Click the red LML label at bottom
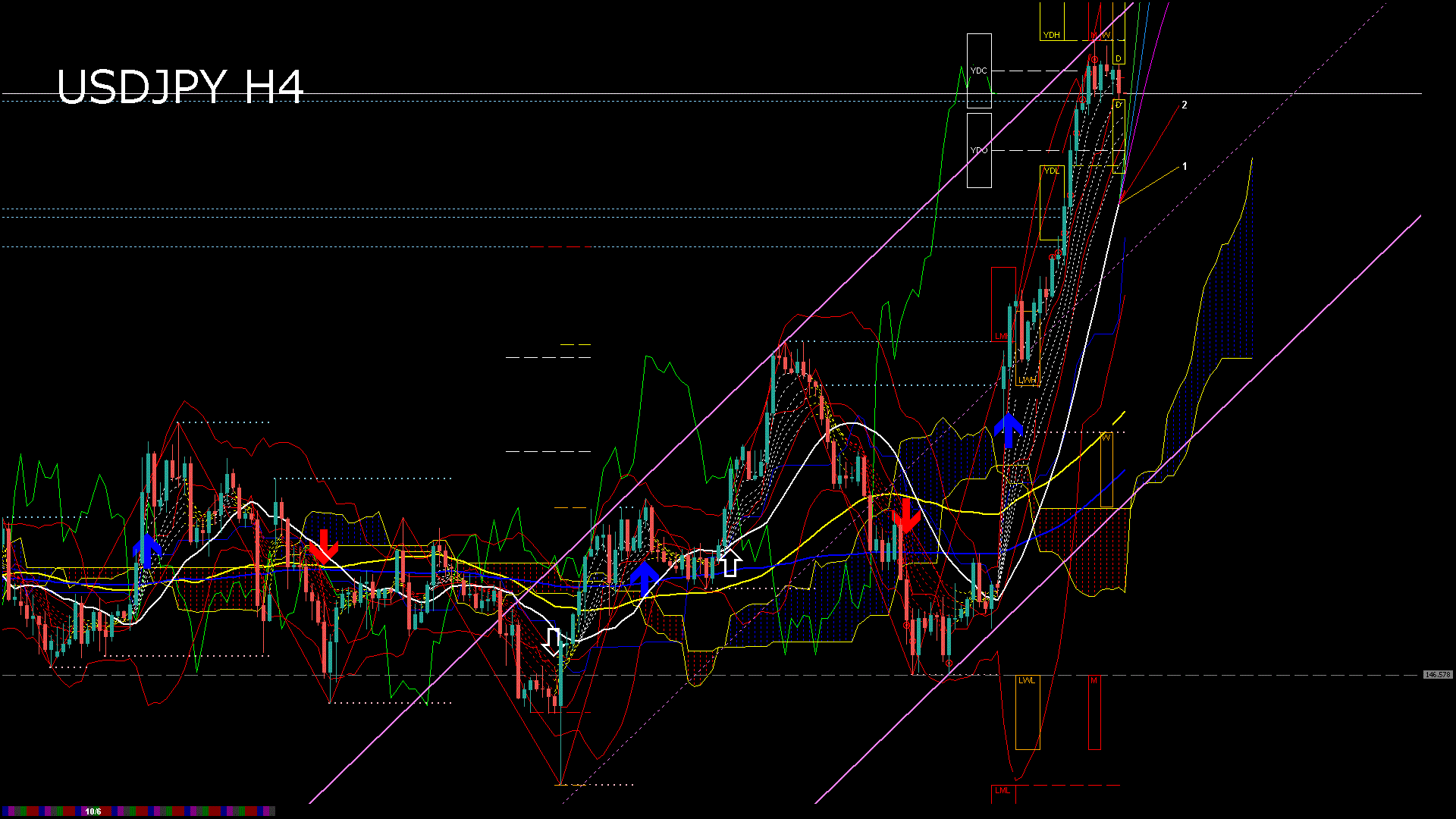The height and width of the screenshot is (819, 1456). point(1003,790)
